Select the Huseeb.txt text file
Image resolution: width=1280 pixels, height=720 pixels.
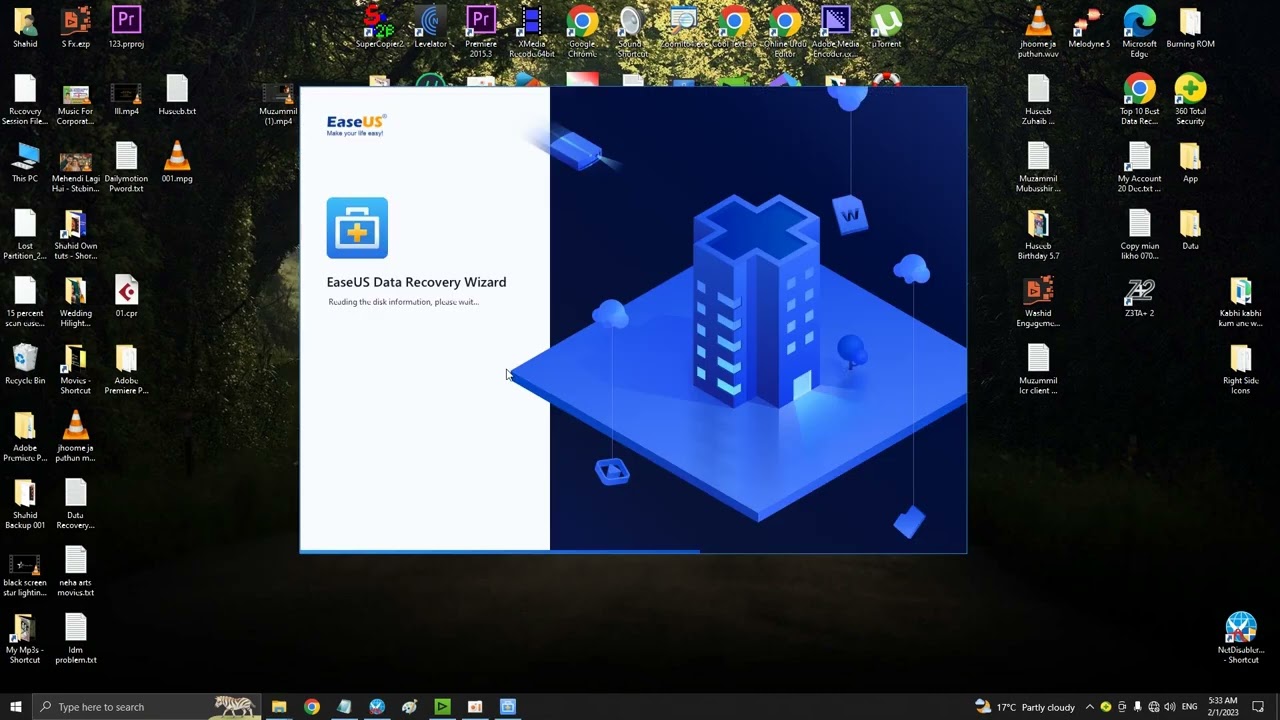(x=177, y=96)
